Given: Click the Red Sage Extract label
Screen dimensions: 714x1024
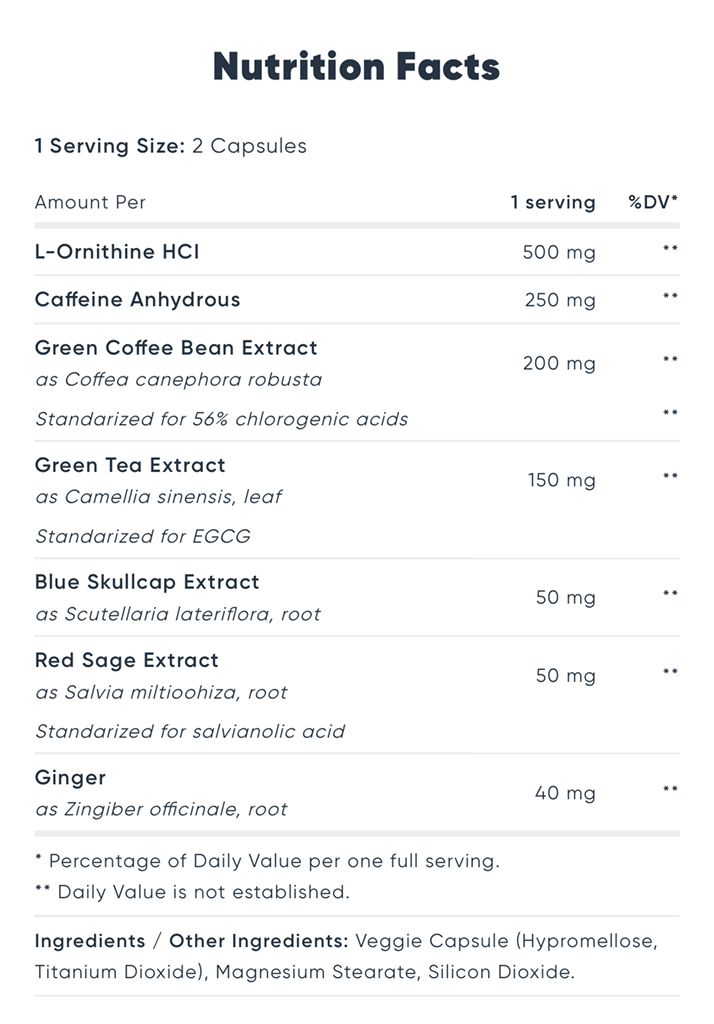Looking at the screenshot, I should click(x=127, y=660).
